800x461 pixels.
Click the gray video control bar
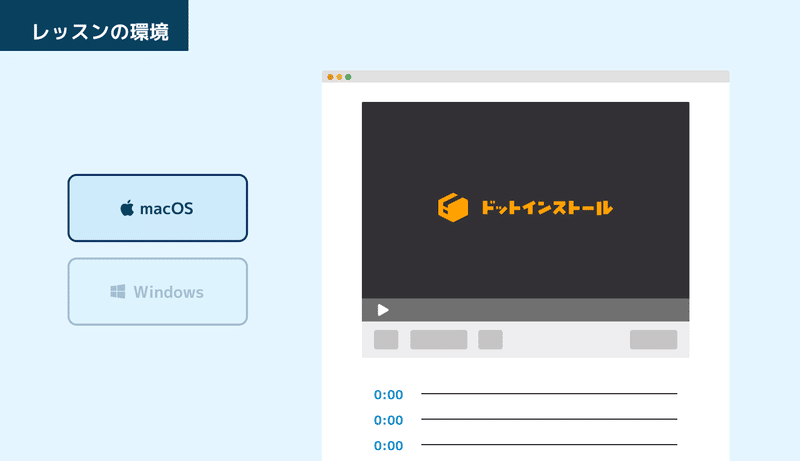(526, 310)
